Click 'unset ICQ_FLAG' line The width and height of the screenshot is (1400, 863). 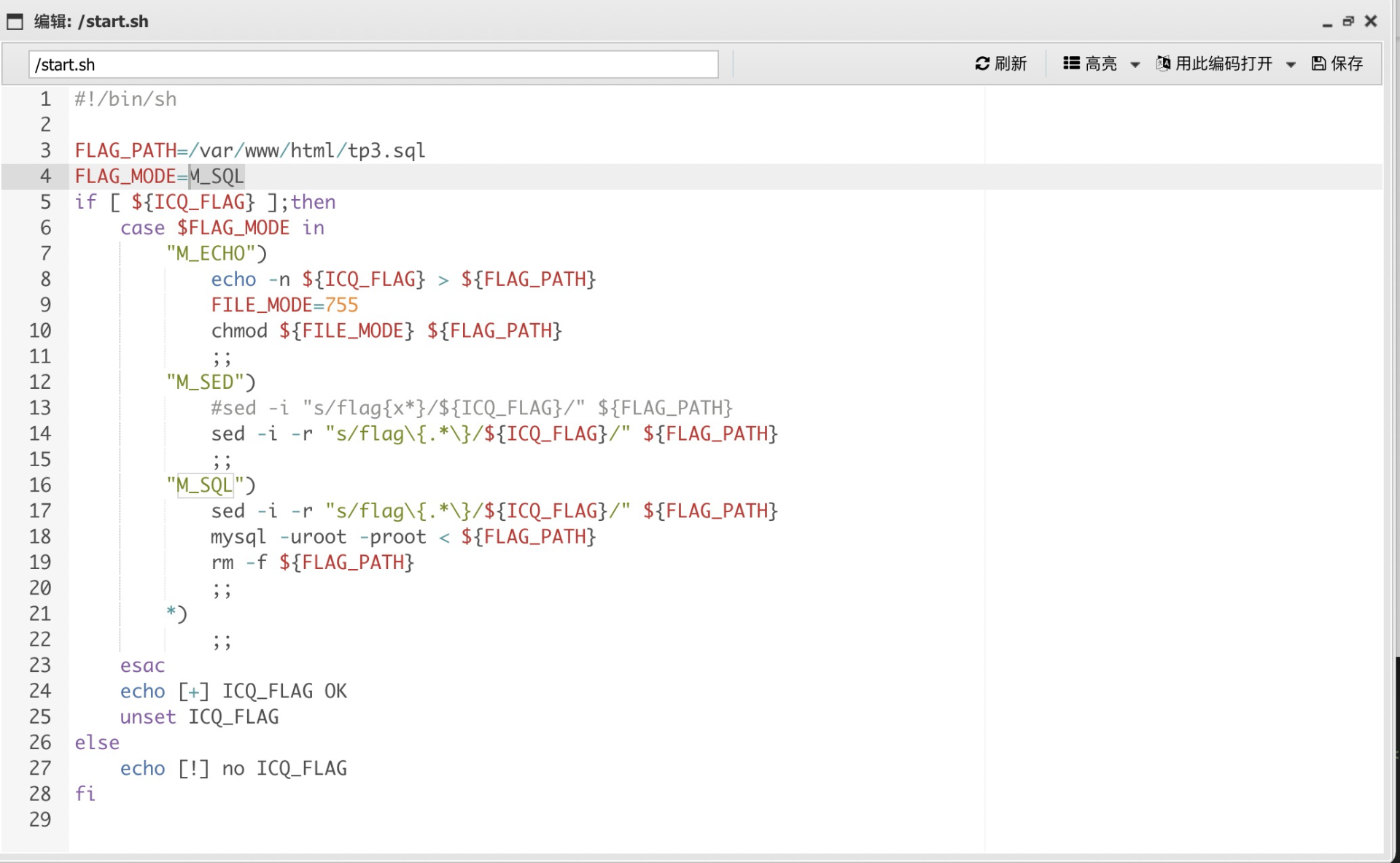tap(199, 717)
